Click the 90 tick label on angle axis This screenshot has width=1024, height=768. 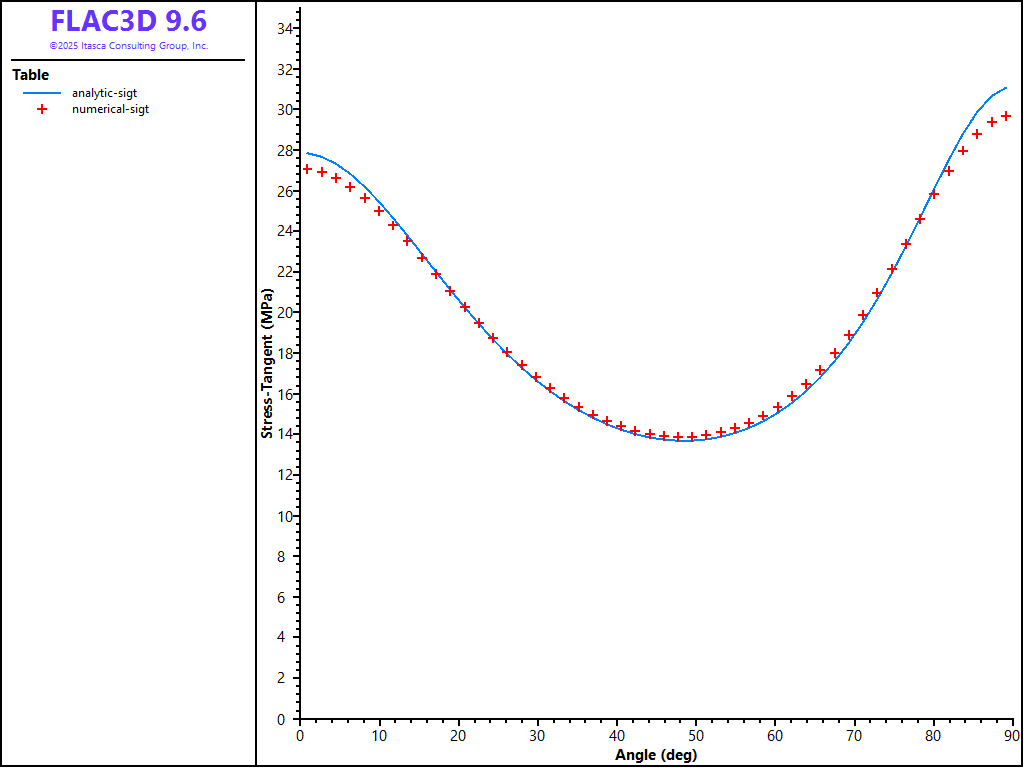[x=1012, y=736]
